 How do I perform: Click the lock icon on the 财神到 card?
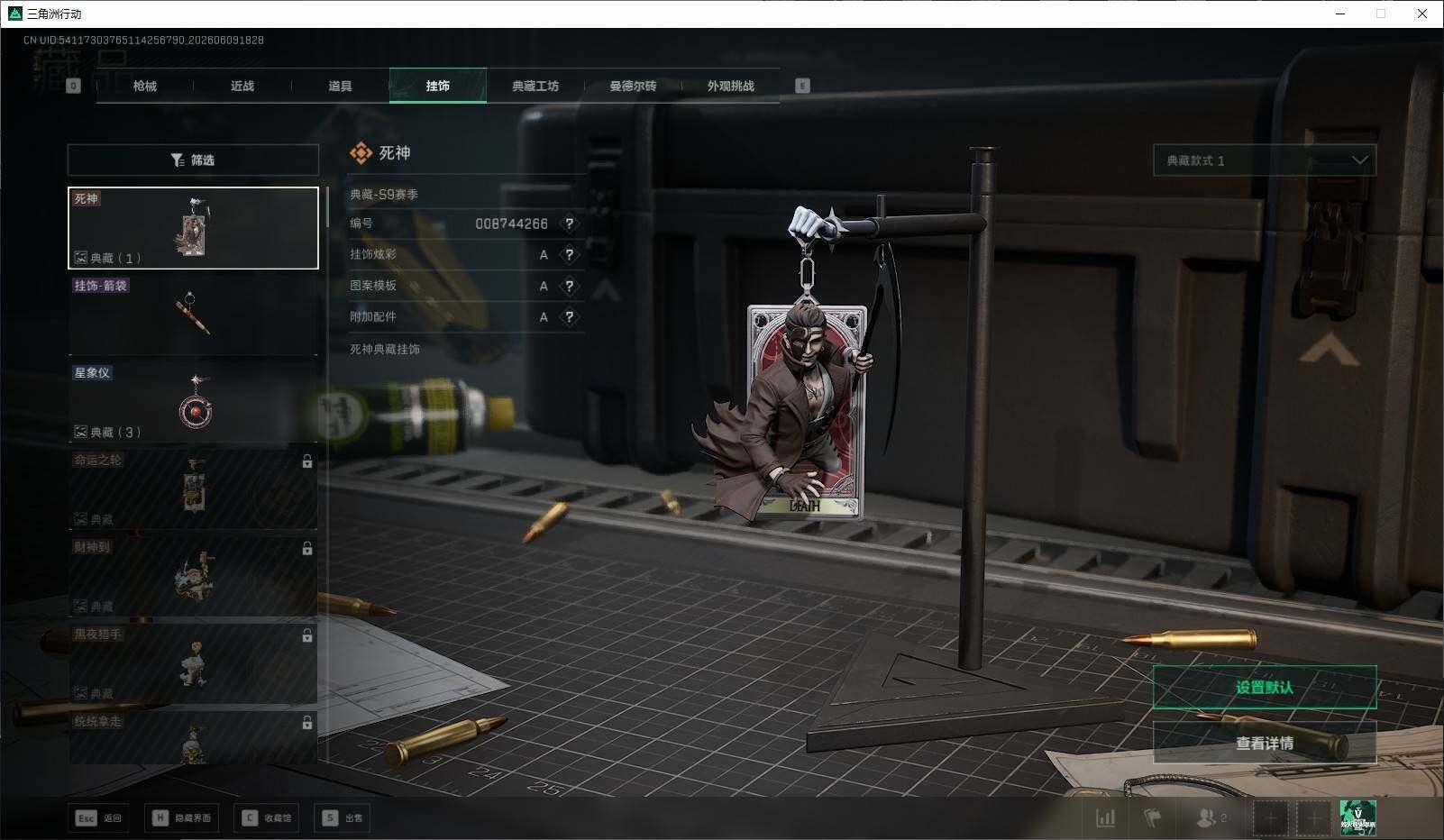click(x=307, y=548)
